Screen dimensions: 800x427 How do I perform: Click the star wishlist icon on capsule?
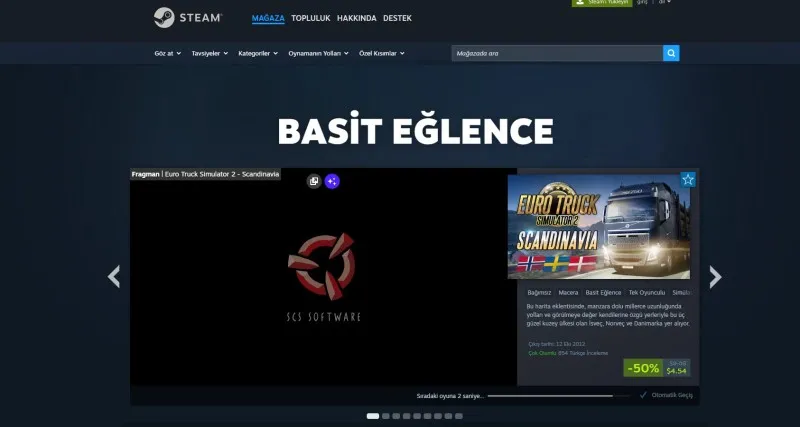coord(688,180)
